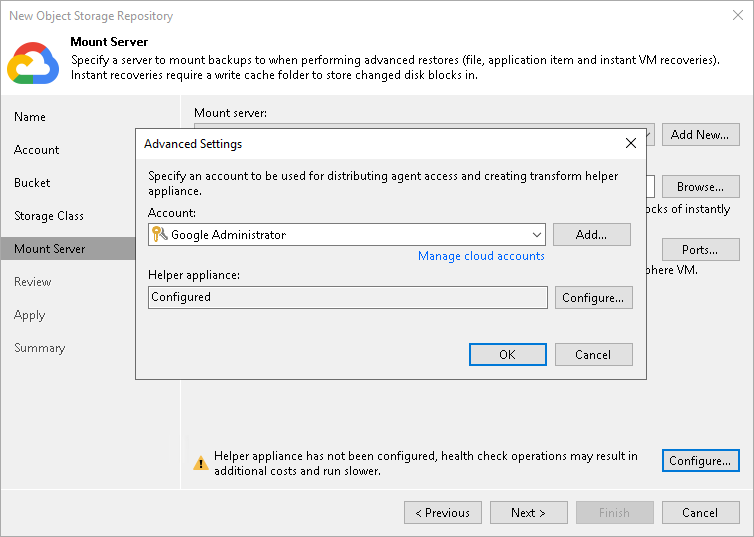This screenshot has height=537, width=754.
Task: Click the Advanced Settings title text
Action: coord(193,144)
